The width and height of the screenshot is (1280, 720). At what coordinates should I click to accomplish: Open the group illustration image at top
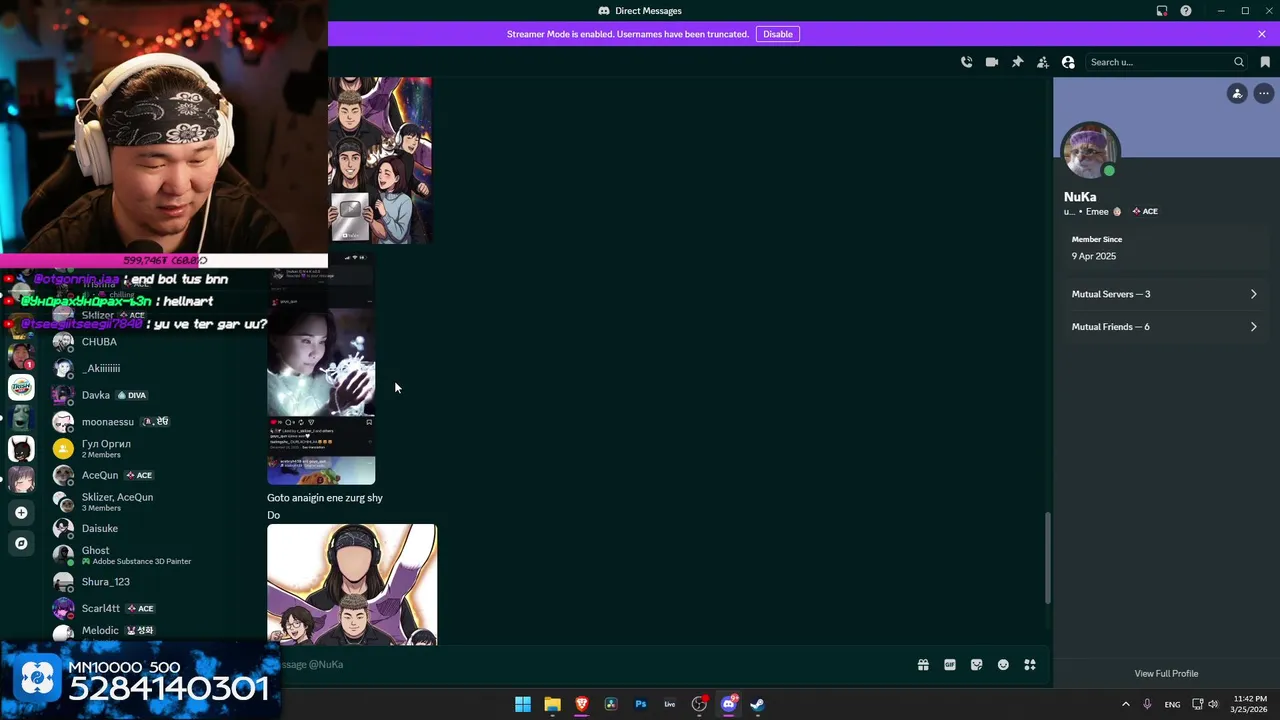(380, 160)
